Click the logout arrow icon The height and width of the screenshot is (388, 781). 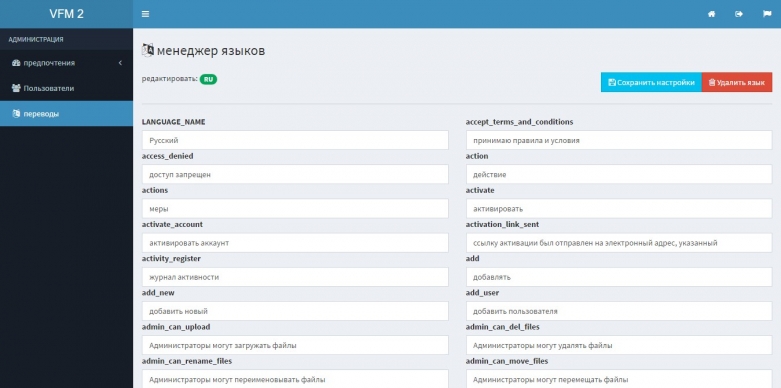[739, 14]
